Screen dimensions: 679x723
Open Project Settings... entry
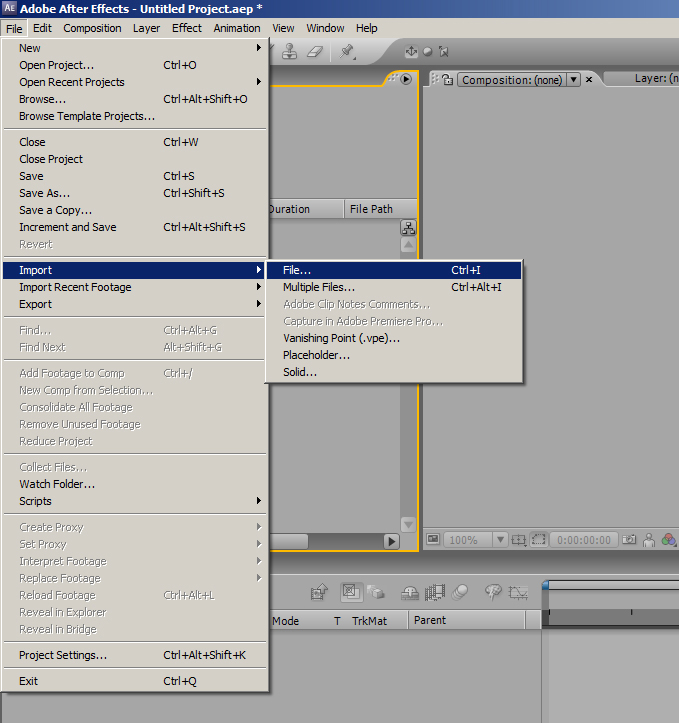pos(135,655)
